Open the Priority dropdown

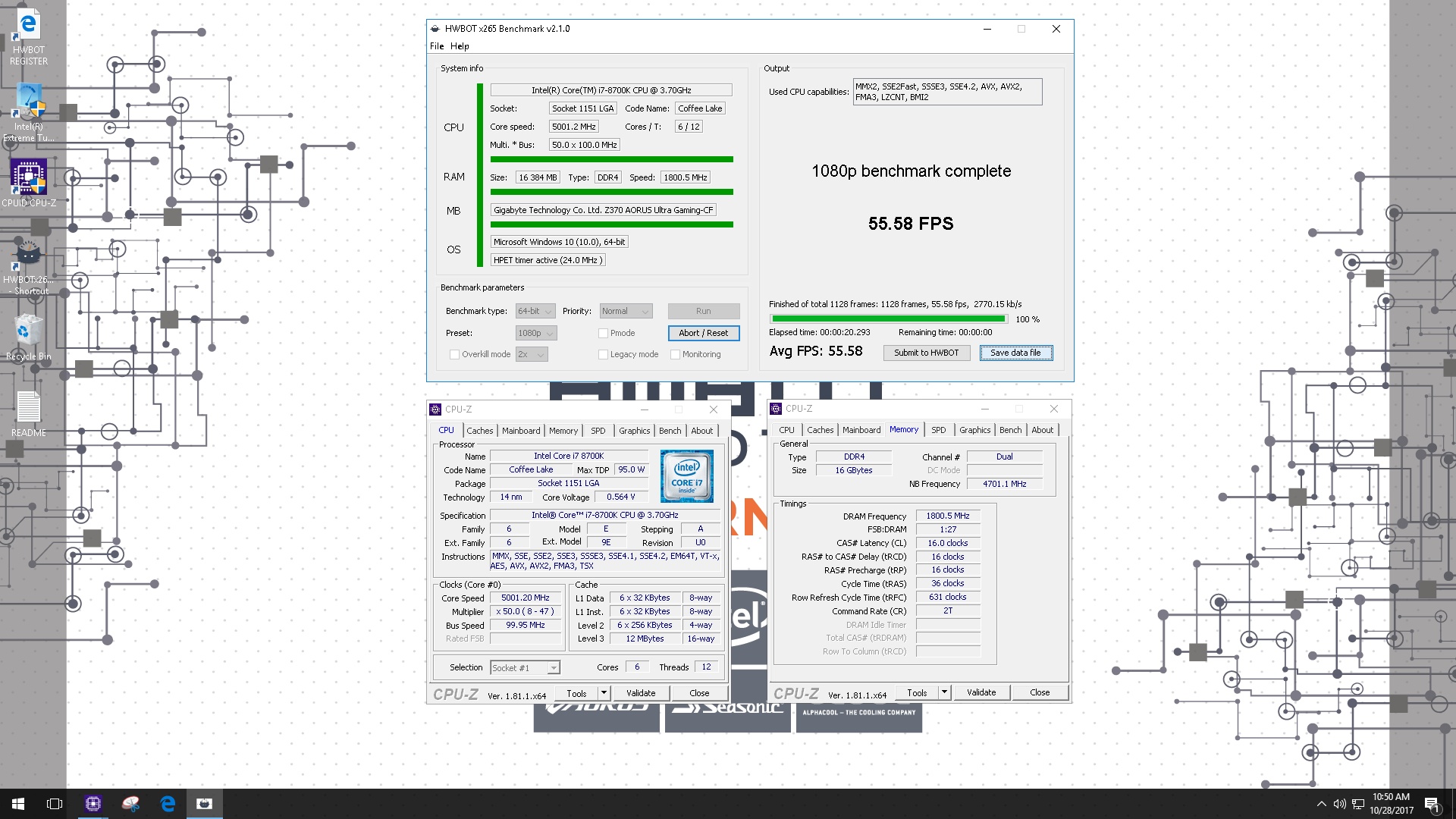[x=626, y=311]
